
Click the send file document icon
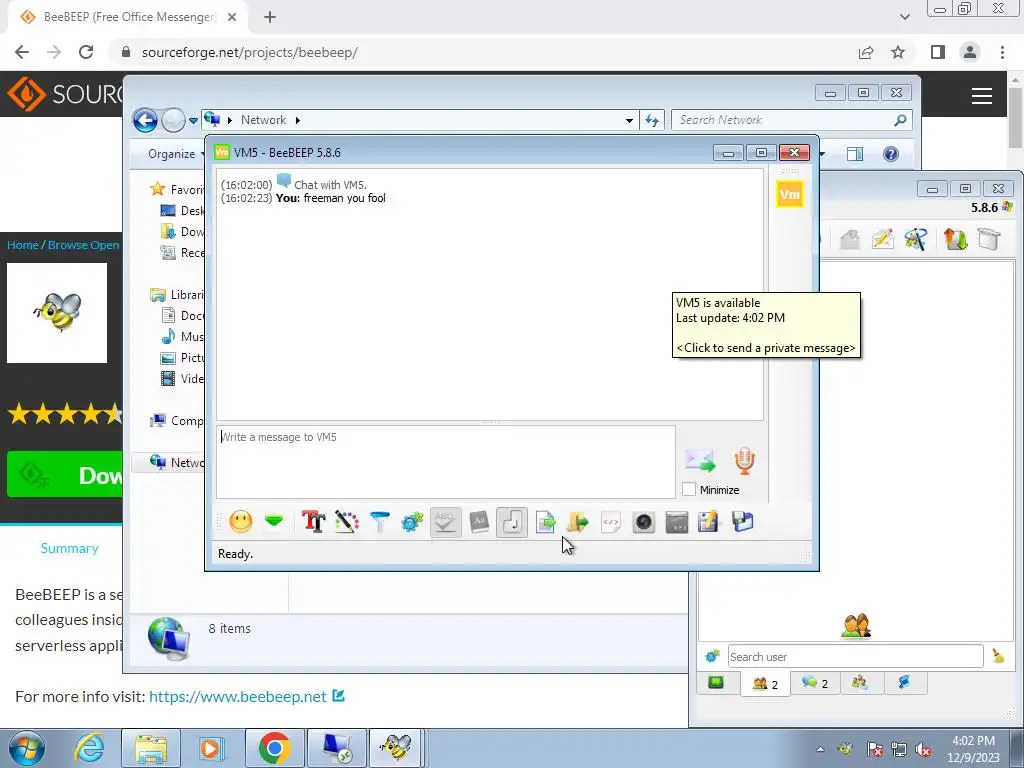click(x=545, y=522)
